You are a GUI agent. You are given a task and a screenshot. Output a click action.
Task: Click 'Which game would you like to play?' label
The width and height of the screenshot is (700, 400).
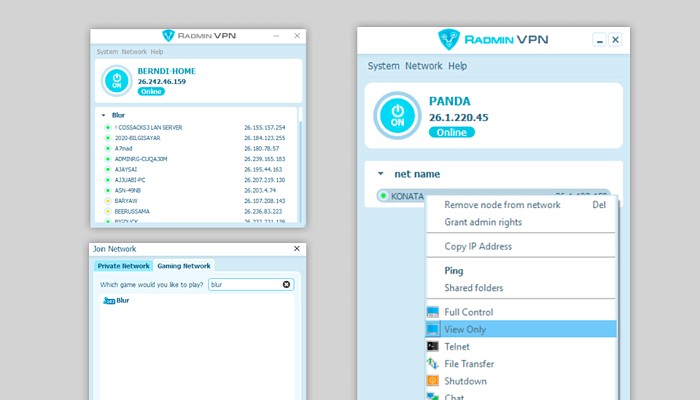point(151,284)
